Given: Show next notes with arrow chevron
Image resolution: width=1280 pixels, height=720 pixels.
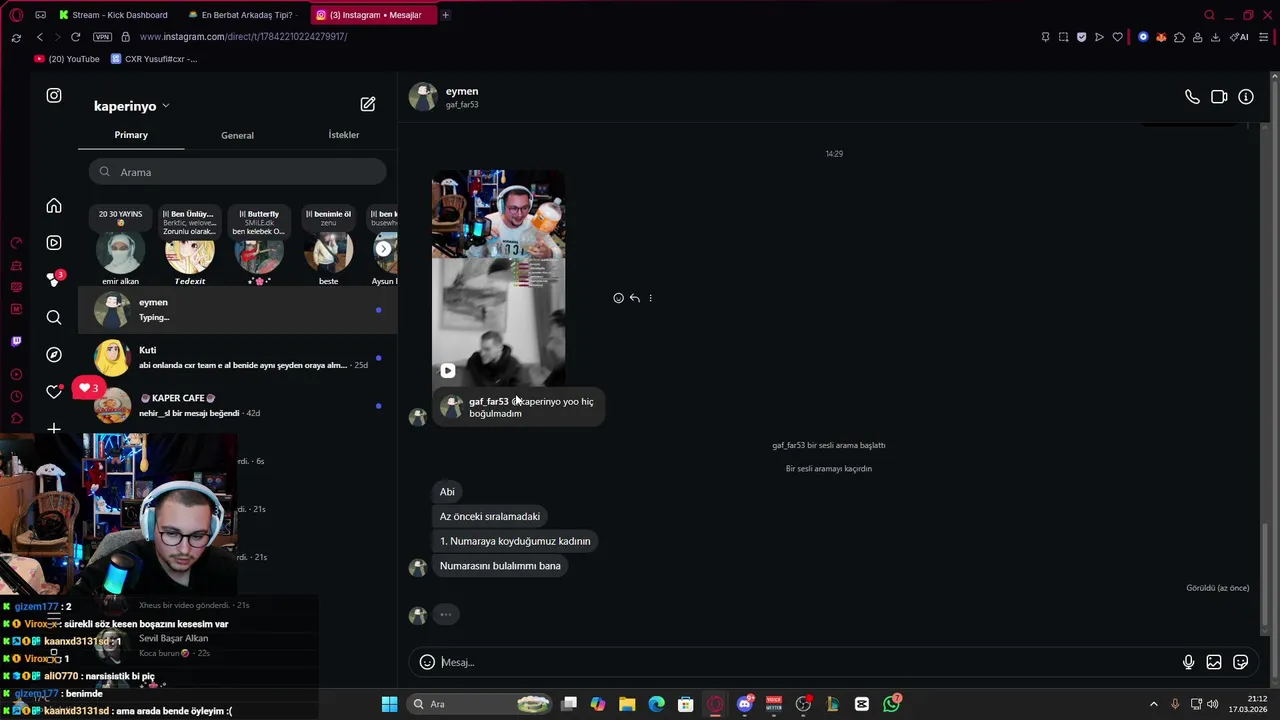Looking at the screenshot, I should [x=383, y=248].
